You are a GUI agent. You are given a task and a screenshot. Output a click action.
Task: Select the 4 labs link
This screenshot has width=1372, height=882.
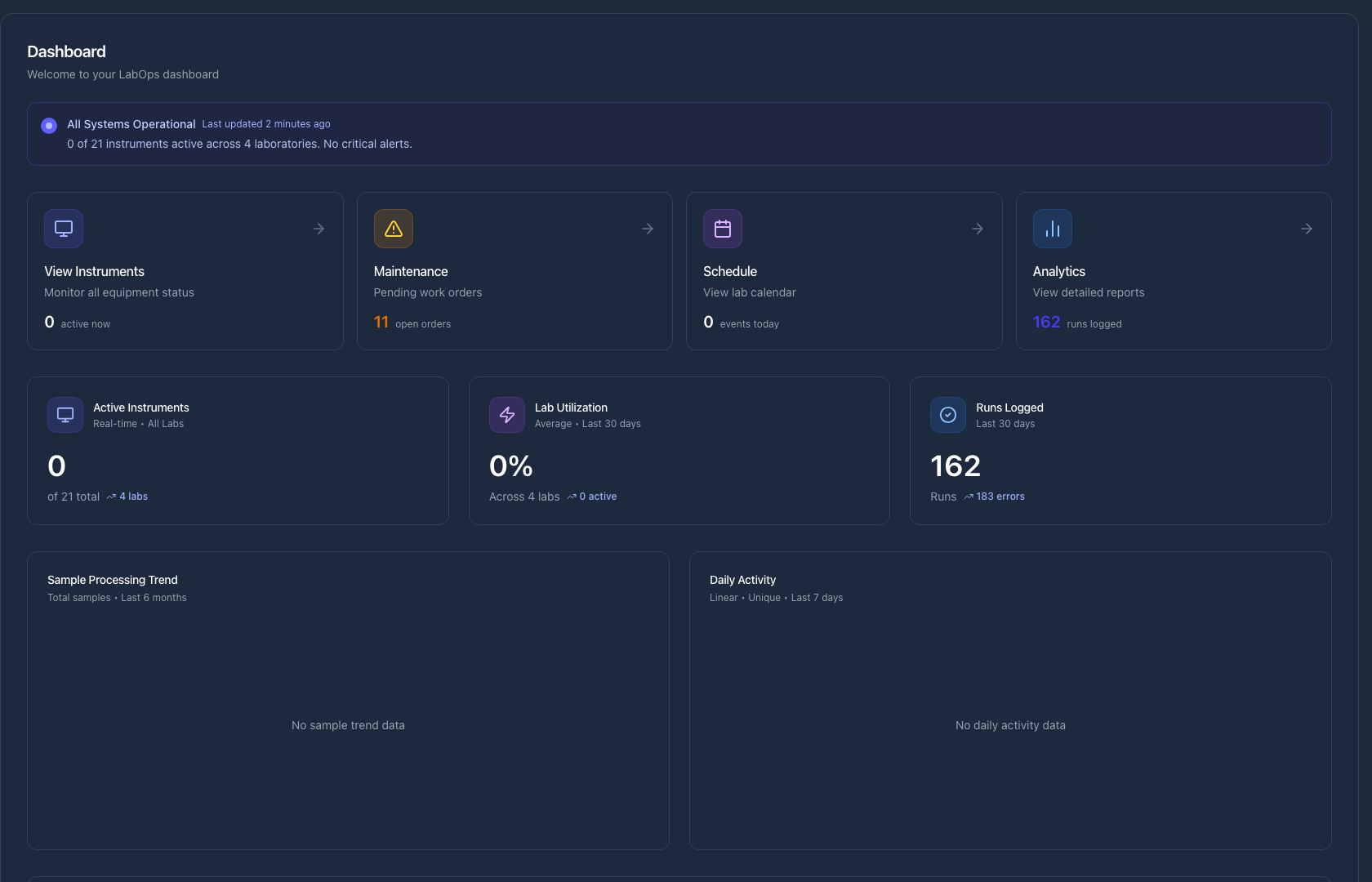(133, 497)
